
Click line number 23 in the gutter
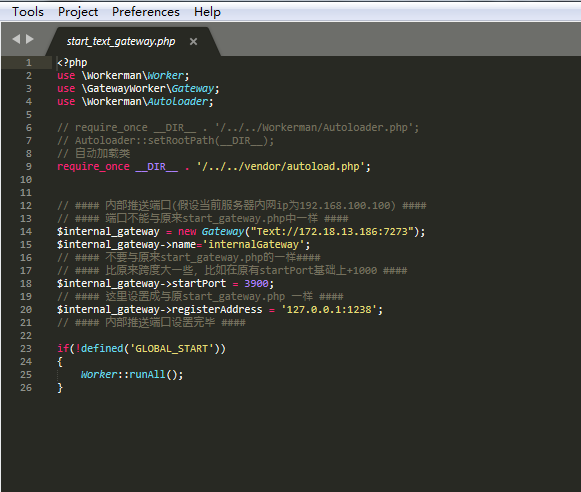[x=26, y=349]
